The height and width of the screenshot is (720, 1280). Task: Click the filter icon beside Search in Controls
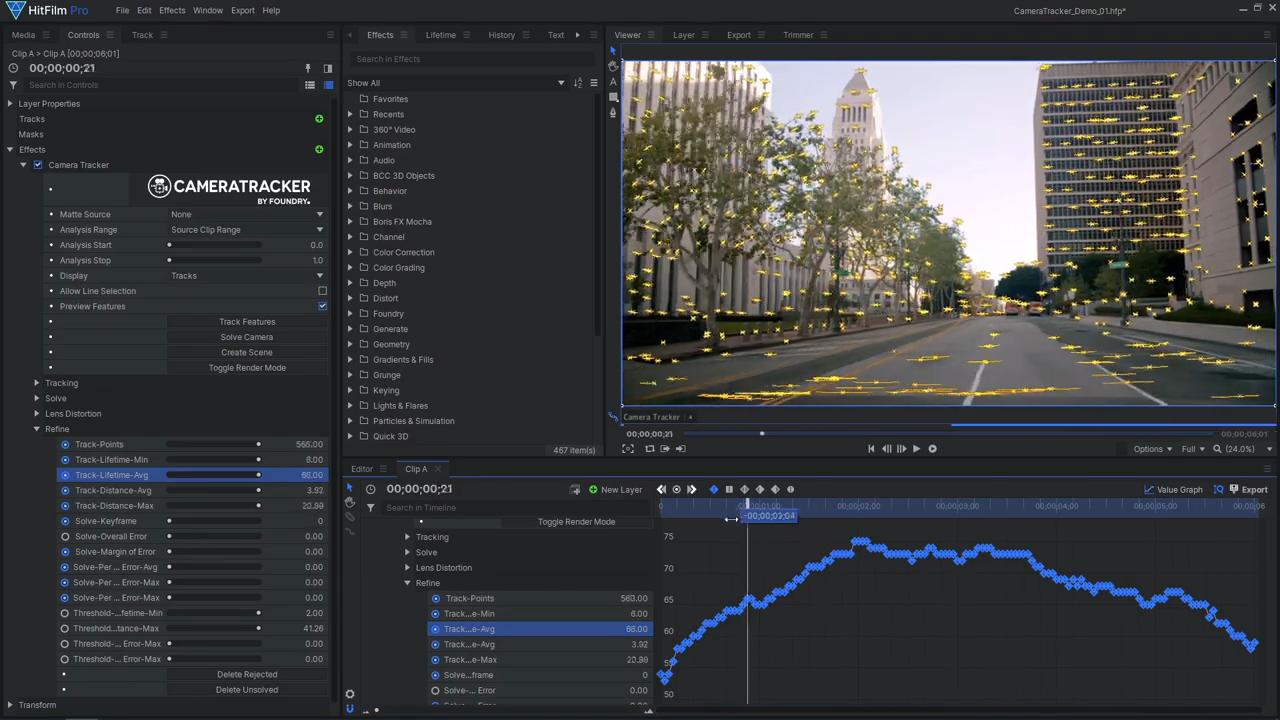(13, 85)
